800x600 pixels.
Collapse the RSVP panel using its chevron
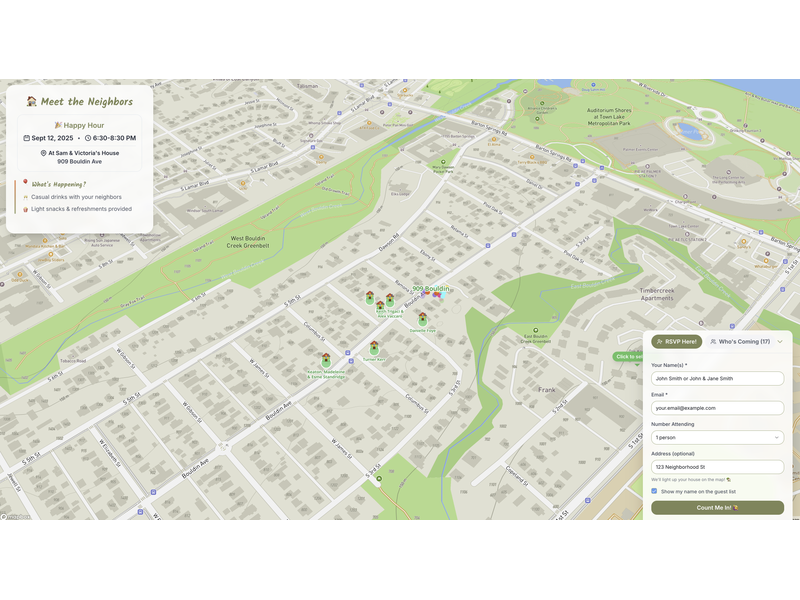pos(780,341)
